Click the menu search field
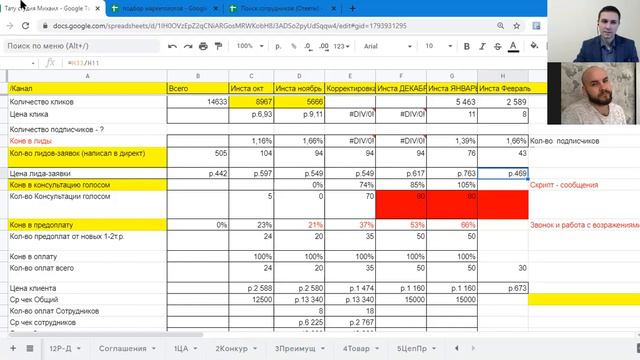The image size is (640, 360). [82, 46]
